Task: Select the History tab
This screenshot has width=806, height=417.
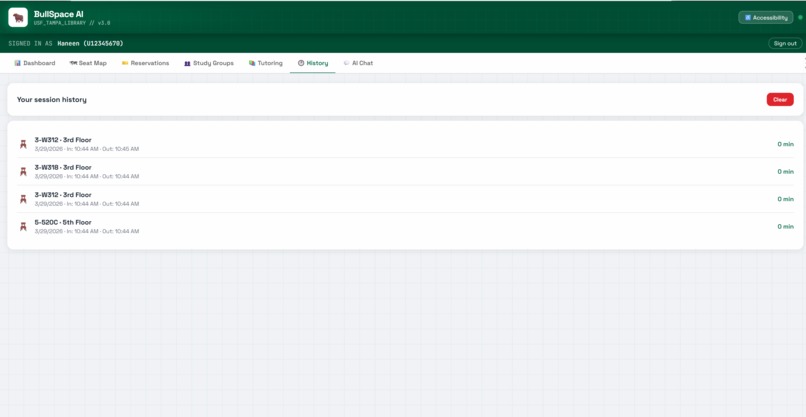Action: tap(313, 63)
